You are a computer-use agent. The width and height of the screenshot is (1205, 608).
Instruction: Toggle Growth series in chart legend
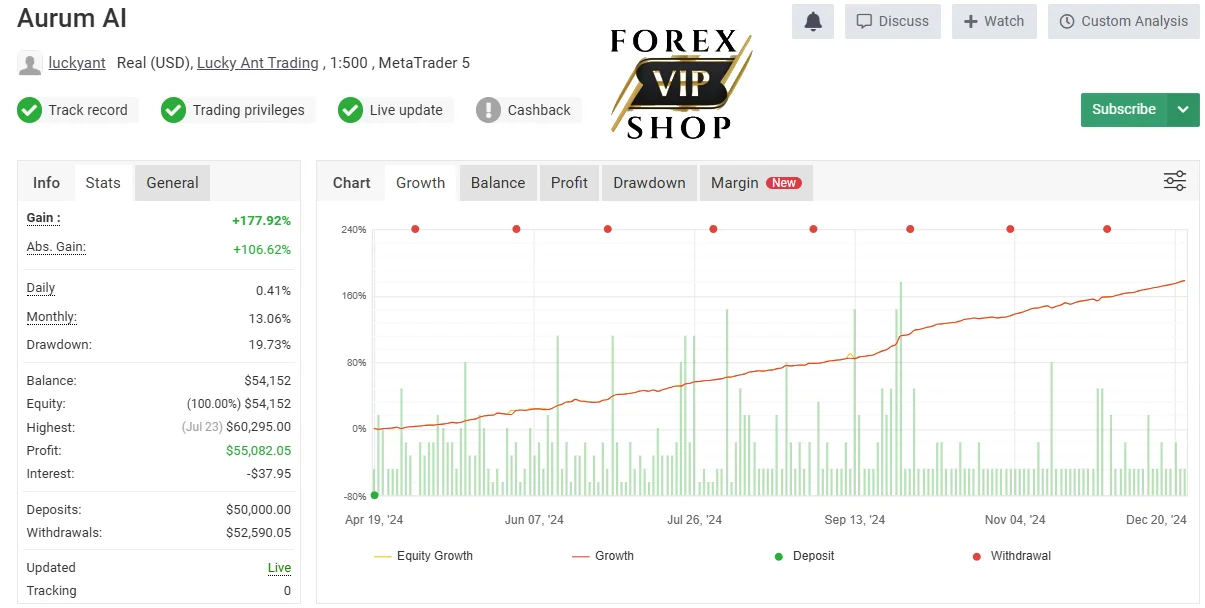tap(603, 556)
